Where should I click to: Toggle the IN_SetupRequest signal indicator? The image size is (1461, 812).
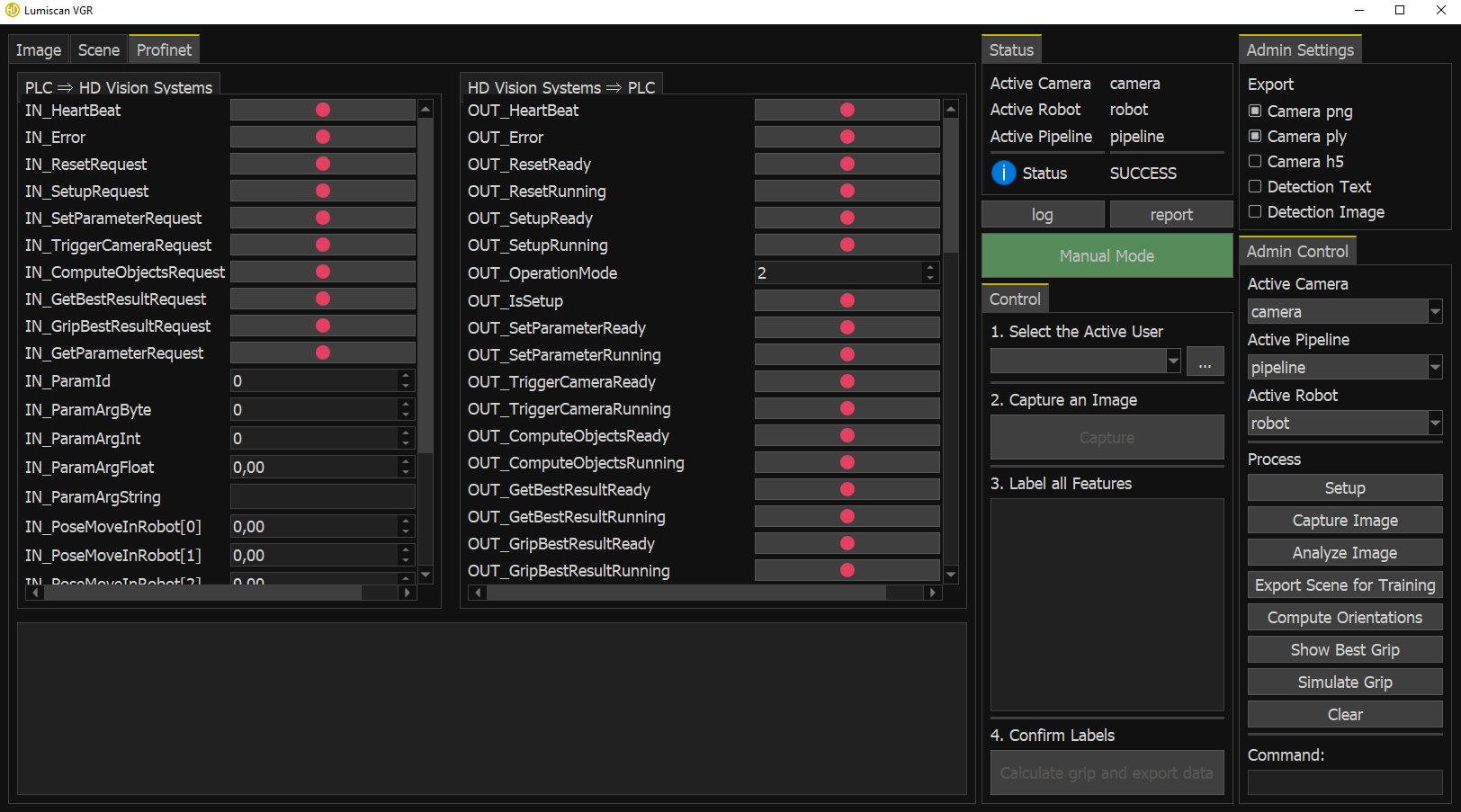coord(323,191)
